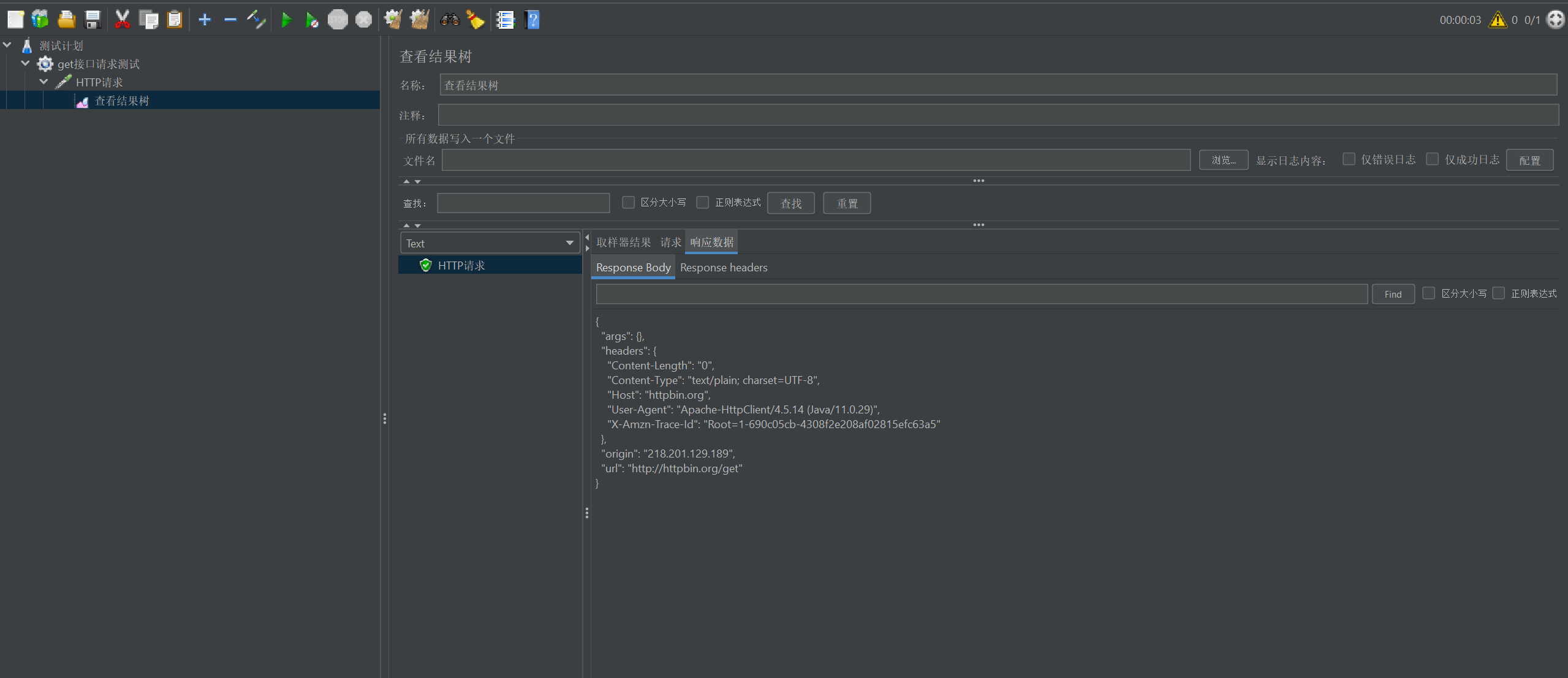Click Start no pauses icon
This screenshot has height=678, width=1568.
tap(311, 20)
